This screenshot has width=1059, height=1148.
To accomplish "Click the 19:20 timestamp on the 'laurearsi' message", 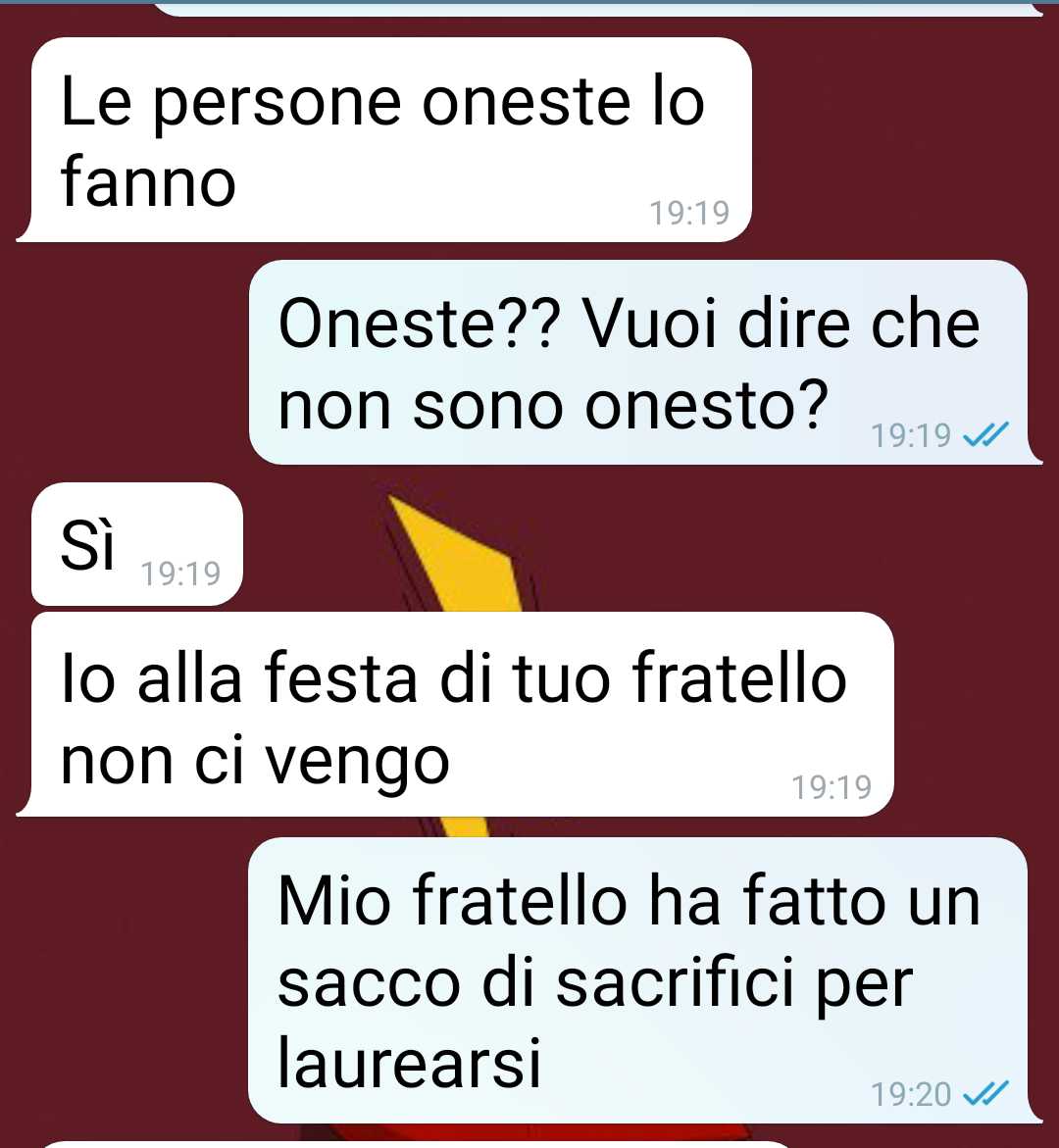I will click(x=910, y=1094).
